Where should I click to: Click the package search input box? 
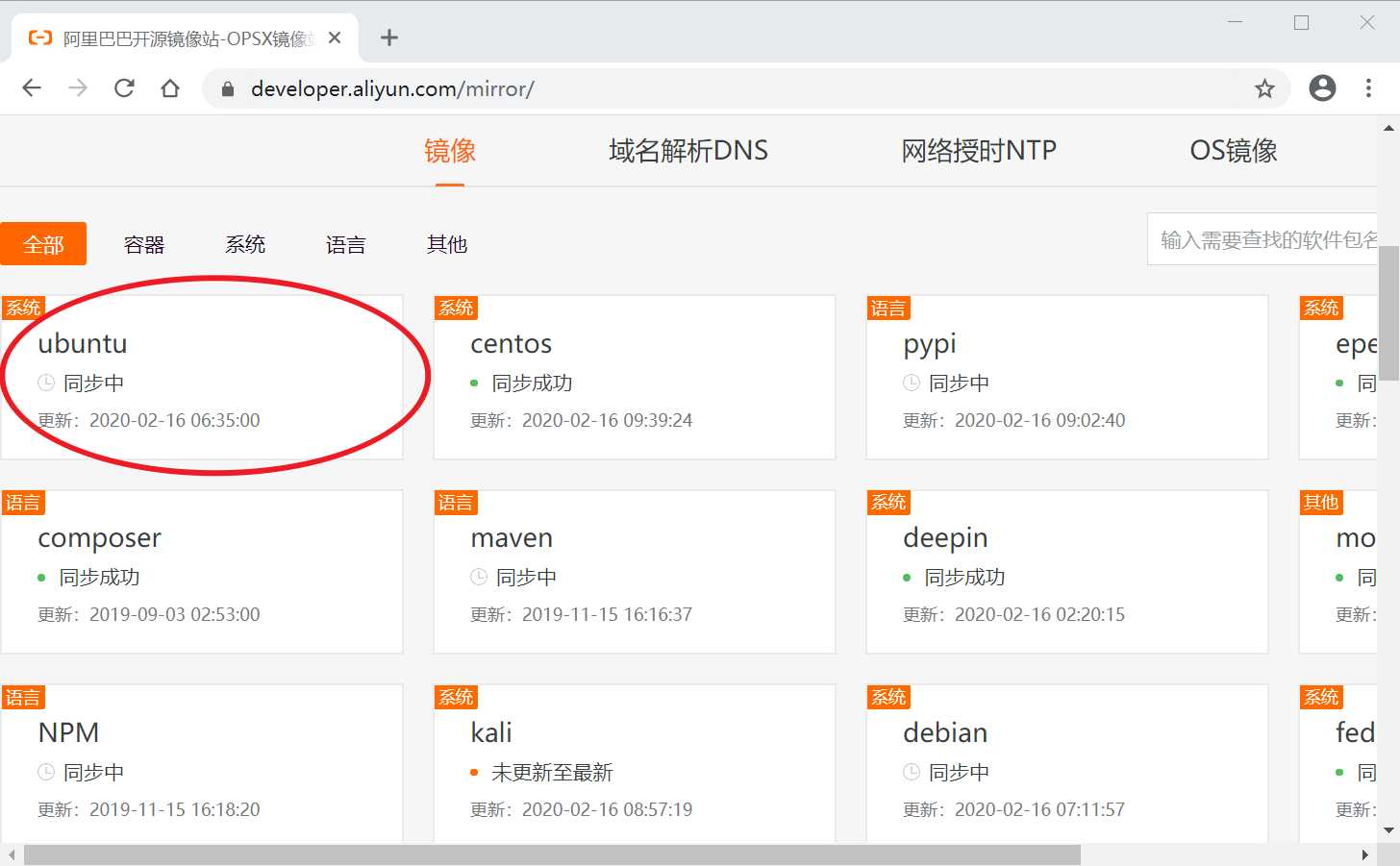pyautogui.click(x=1262, y=239)
